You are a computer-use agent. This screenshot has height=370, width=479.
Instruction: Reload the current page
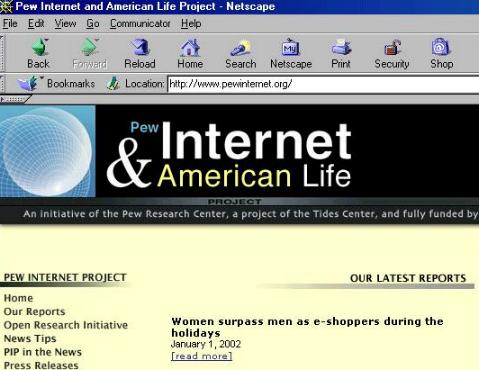[140, 47]
